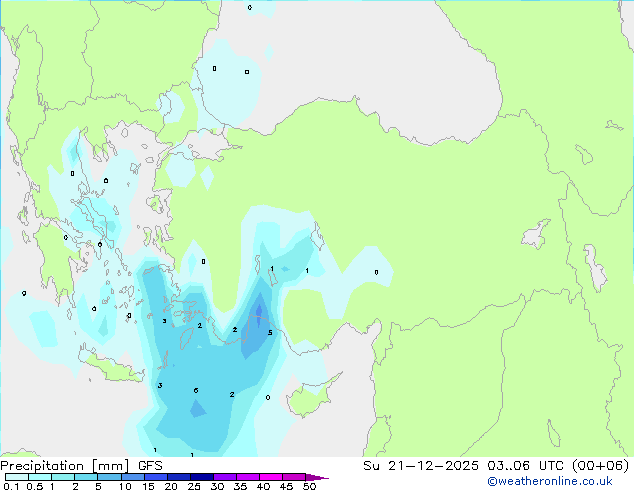Pick the 0.5–1 mm legend color box
Screen dimensions: 634x490
(x=40, y=477)
